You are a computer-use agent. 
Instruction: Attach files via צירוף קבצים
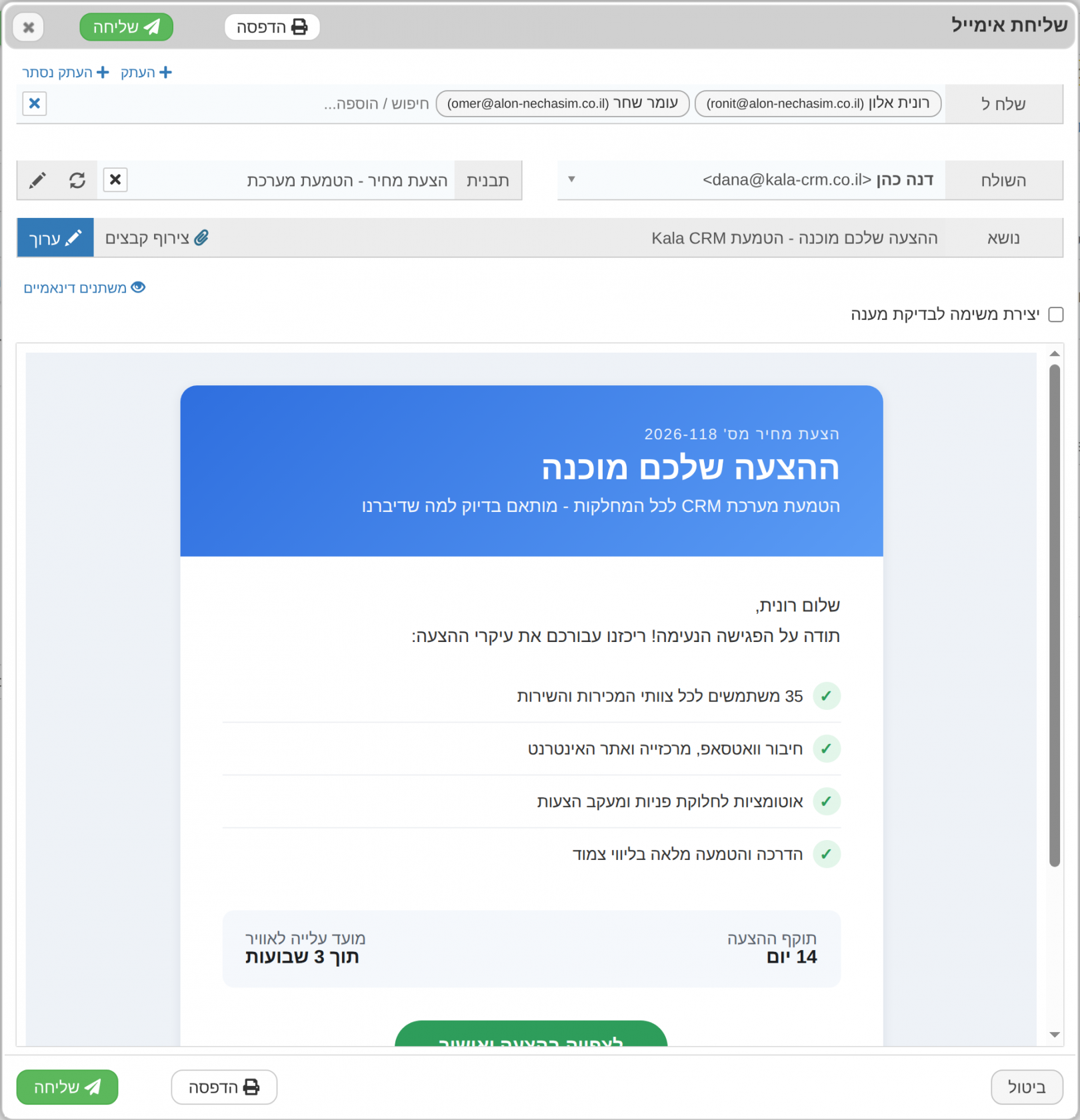click(x=157, y=238)
